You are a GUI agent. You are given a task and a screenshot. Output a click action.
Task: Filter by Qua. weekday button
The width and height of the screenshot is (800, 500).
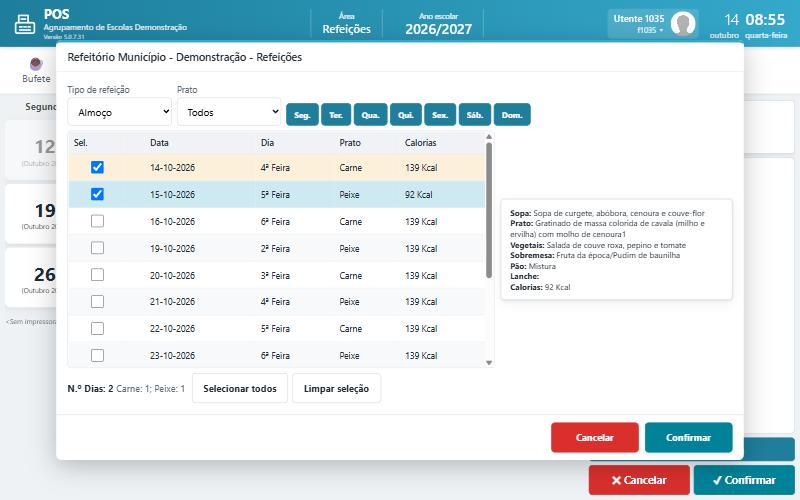370,114
